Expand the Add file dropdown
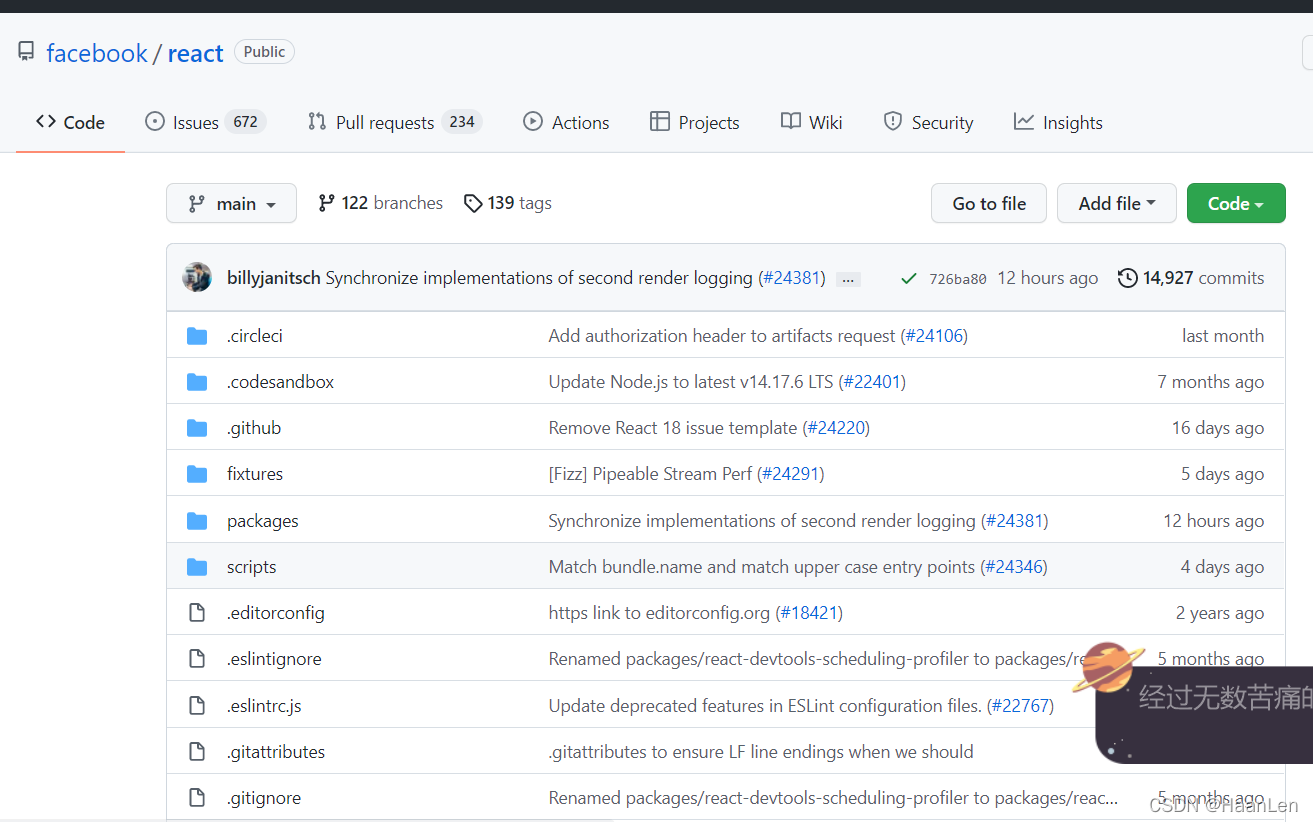The height and width of the screenshot is (822, 1313). tap(1117, 203)
